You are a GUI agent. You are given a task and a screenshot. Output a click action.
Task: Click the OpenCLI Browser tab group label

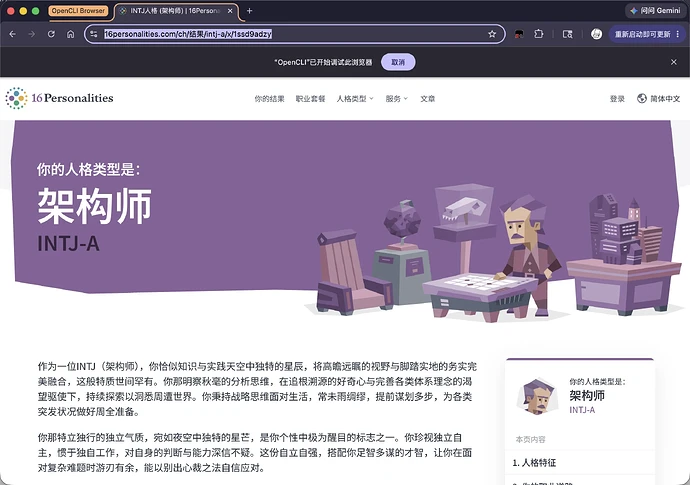pyautogui.click(x=78, y=11)
